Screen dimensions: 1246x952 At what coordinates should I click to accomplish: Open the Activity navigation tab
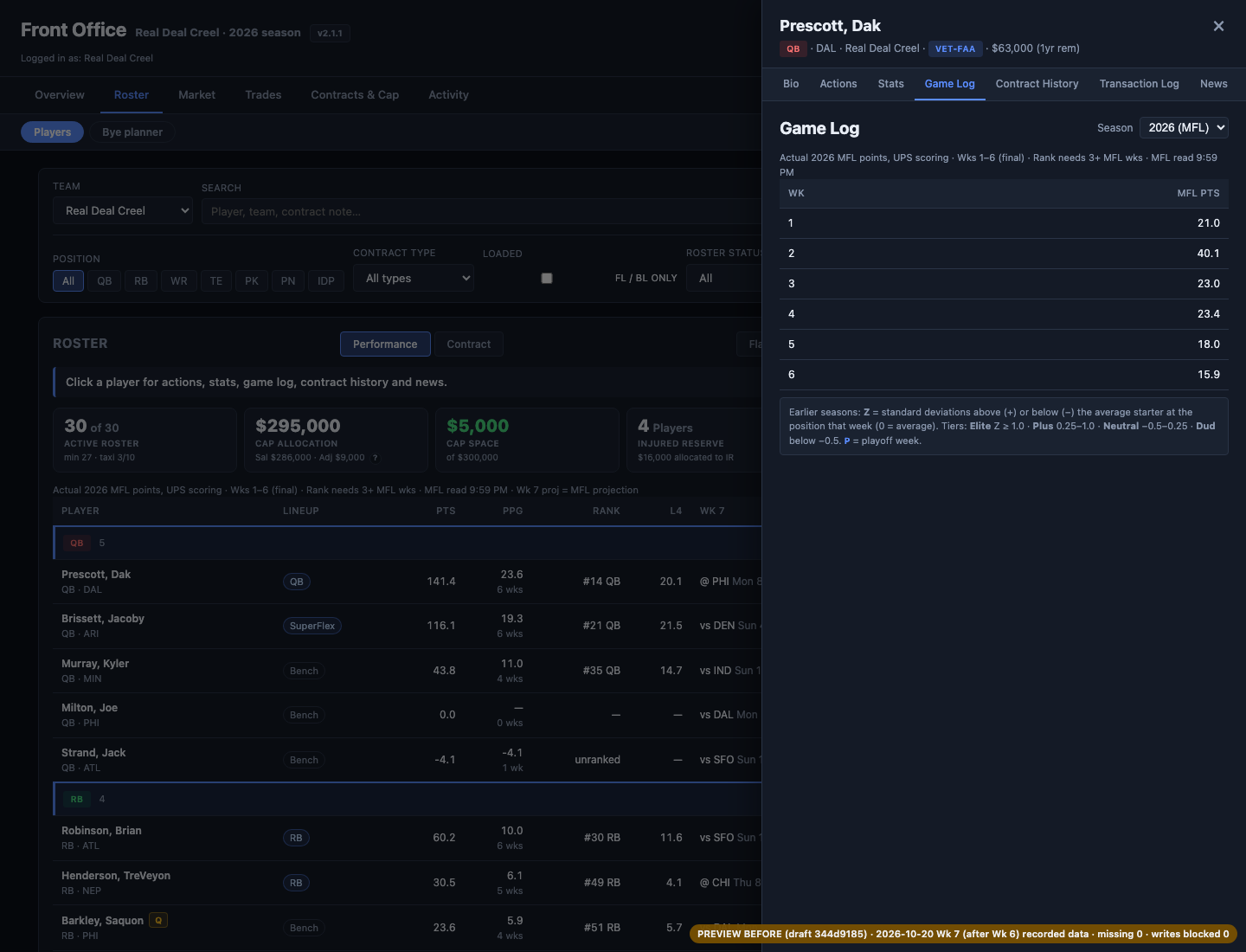[448, 95]
